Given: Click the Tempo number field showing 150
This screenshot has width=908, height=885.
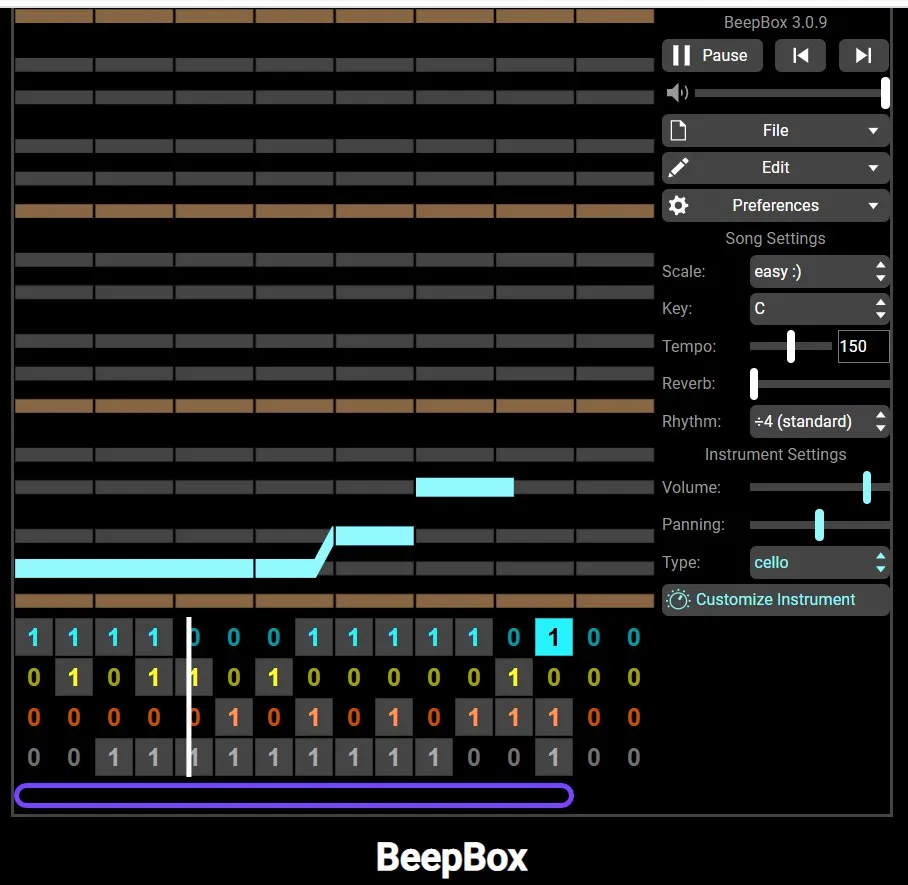Looking at the screenshot, I should click(863, 346).
